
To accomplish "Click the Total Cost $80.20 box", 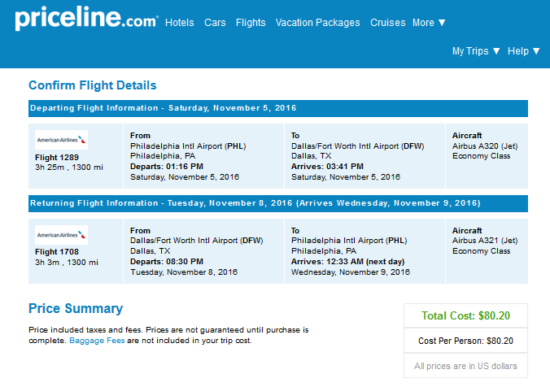I will tap(465, 315).
